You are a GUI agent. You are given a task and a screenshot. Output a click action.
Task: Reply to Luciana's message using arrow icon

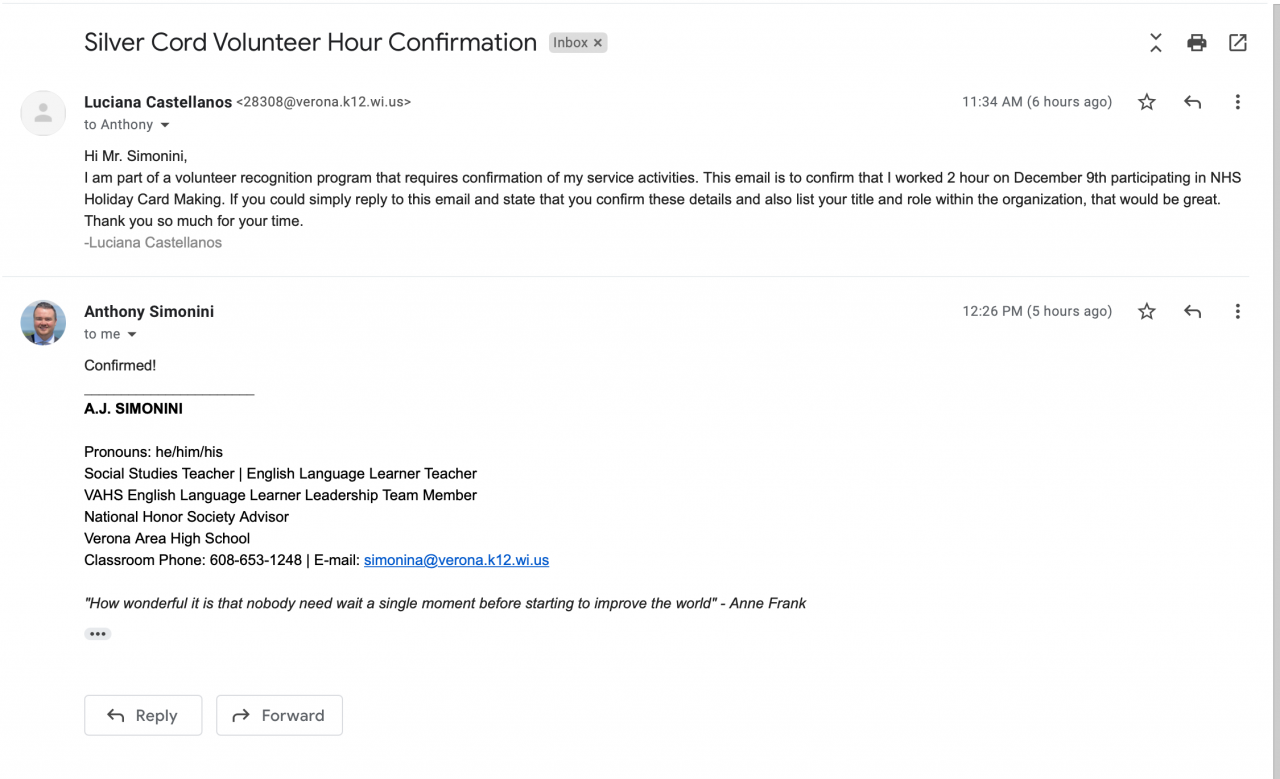[x=1192, y=102]
